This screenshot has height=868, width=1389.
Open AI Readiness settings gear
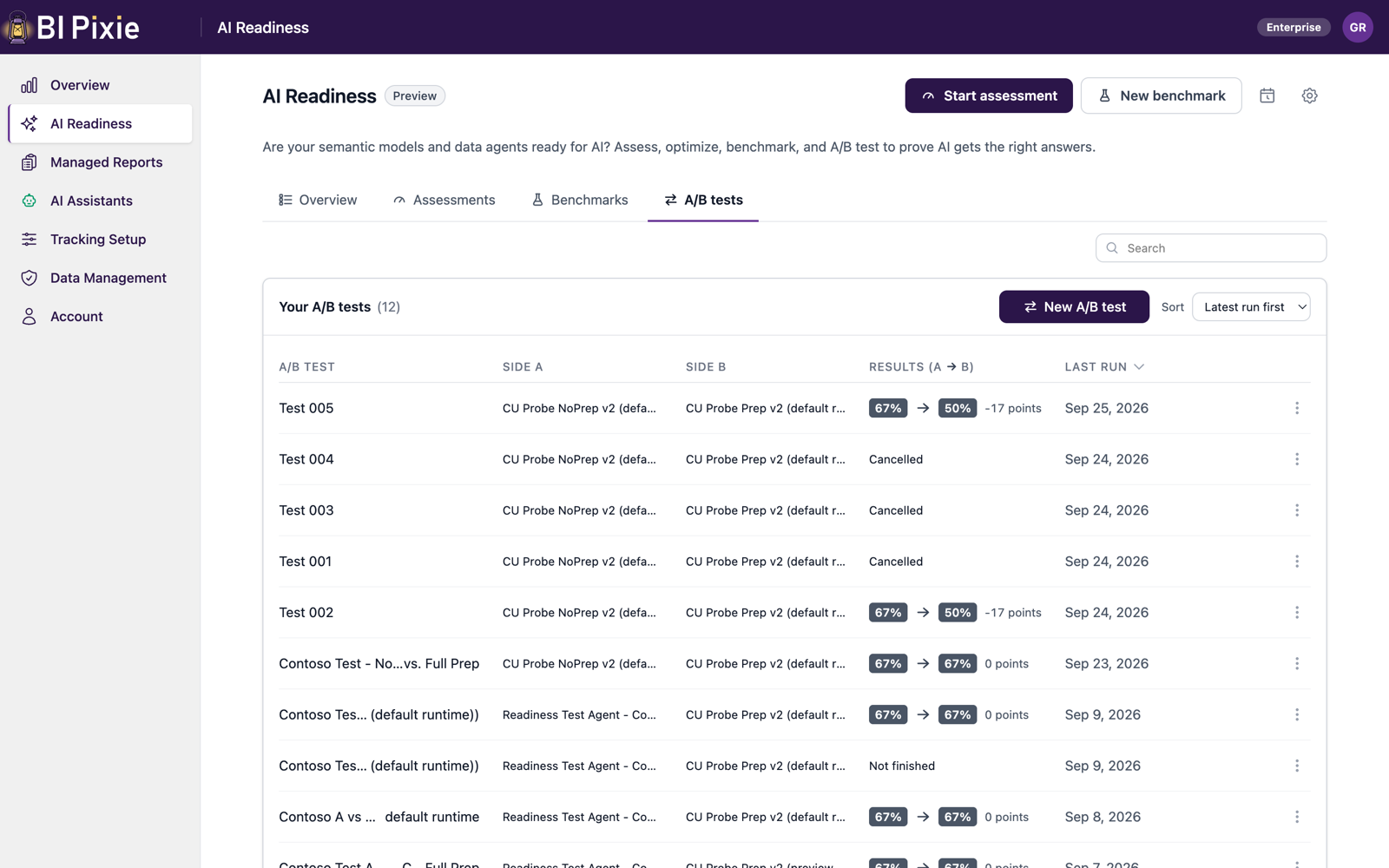coord(1309,95)
